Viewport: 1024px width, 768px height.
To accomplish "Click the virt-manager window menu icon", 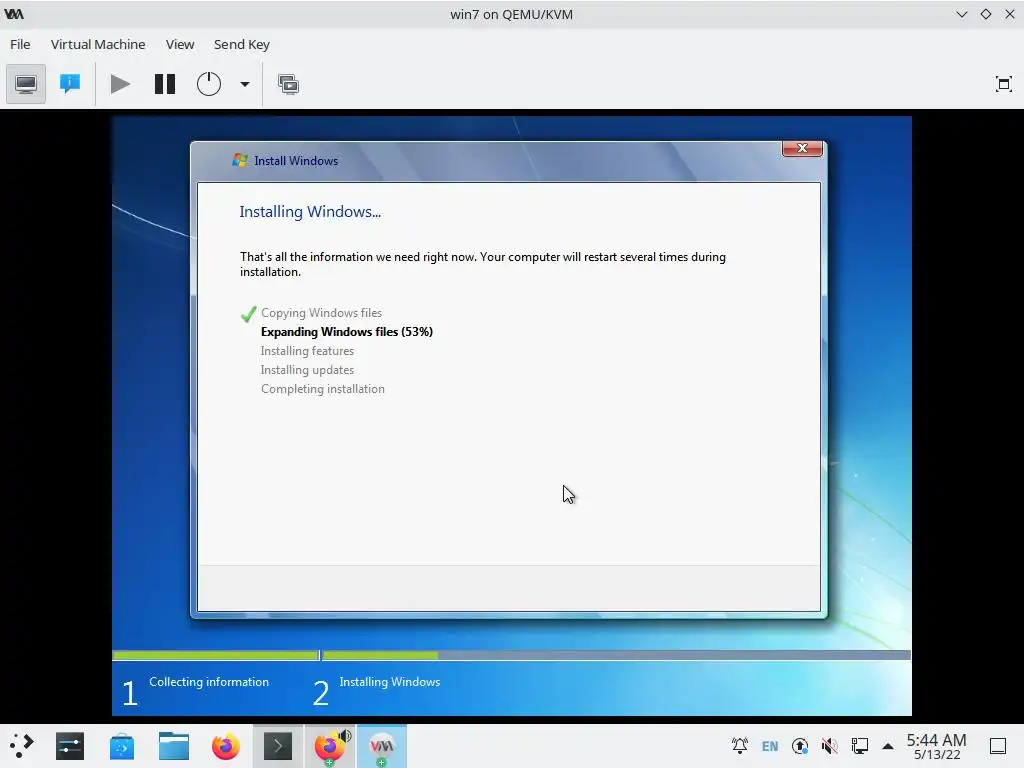I will coord(14,14).
